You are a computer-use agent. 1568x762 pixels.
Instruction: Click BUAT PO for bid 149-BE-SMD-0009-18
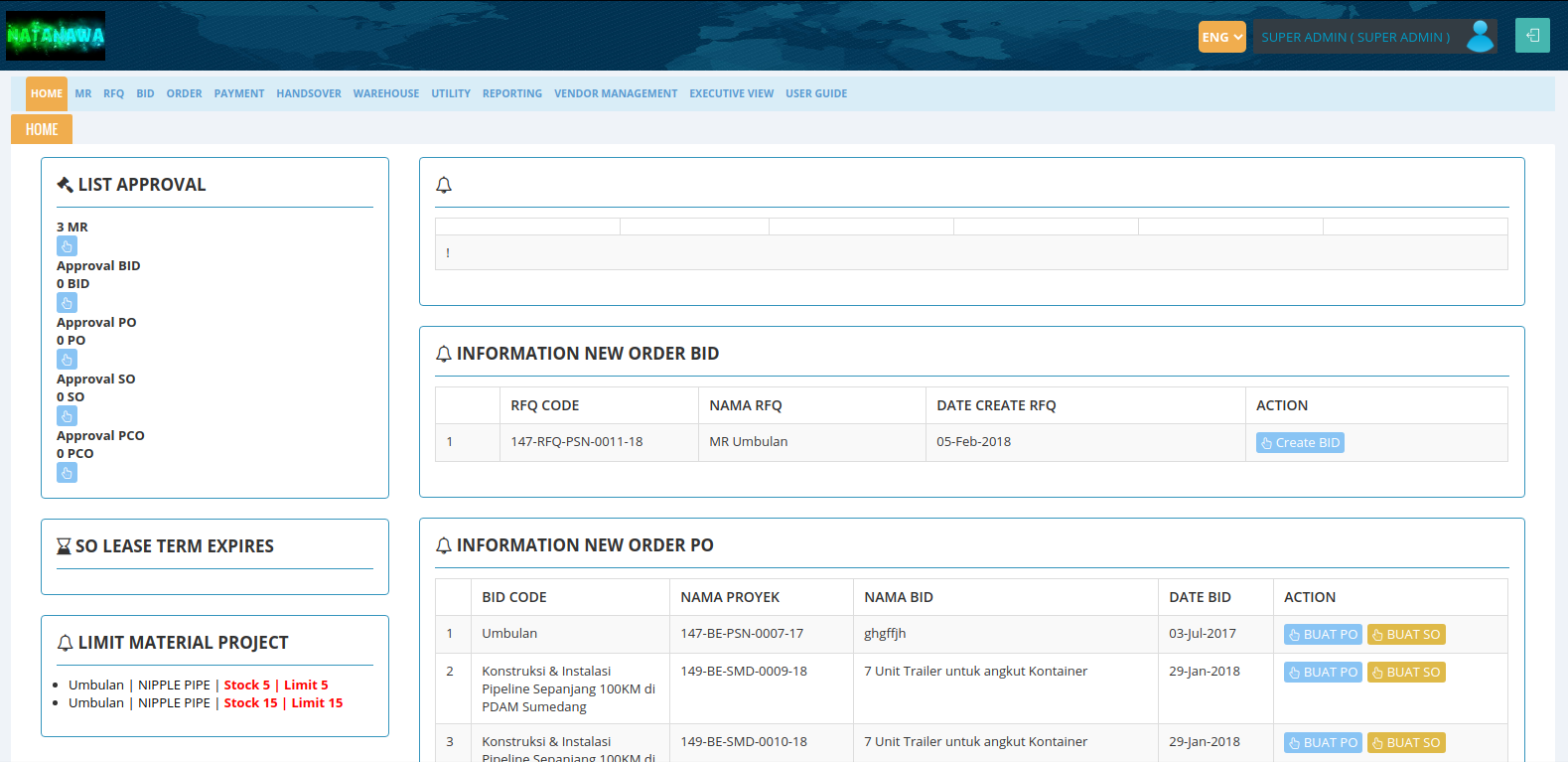(x=1322, y=673)
